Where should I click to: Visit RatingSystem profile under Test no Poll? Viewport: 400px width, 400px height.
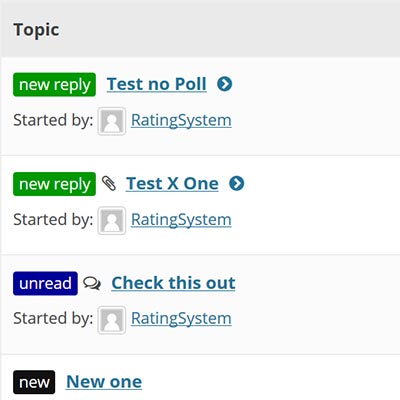tap(181, 120)
